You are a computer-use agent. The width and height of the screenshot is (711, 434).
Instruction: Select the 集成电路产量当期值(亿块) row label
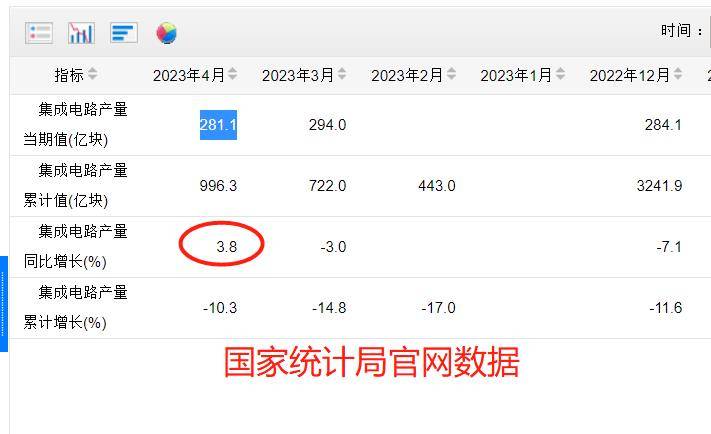tap(75, 124)
